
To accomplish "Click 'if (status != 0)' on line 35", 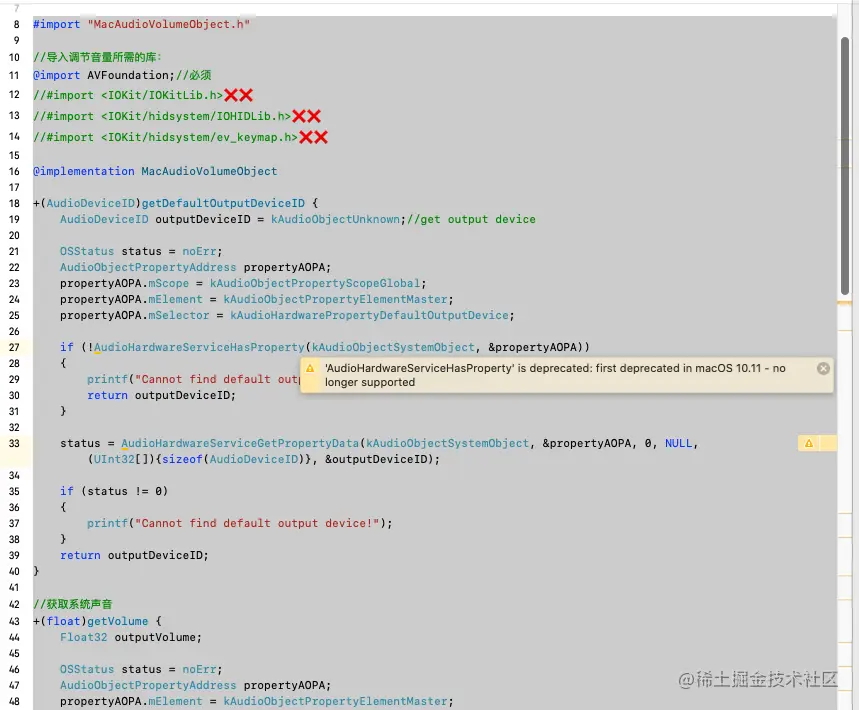I will [114, 491].
